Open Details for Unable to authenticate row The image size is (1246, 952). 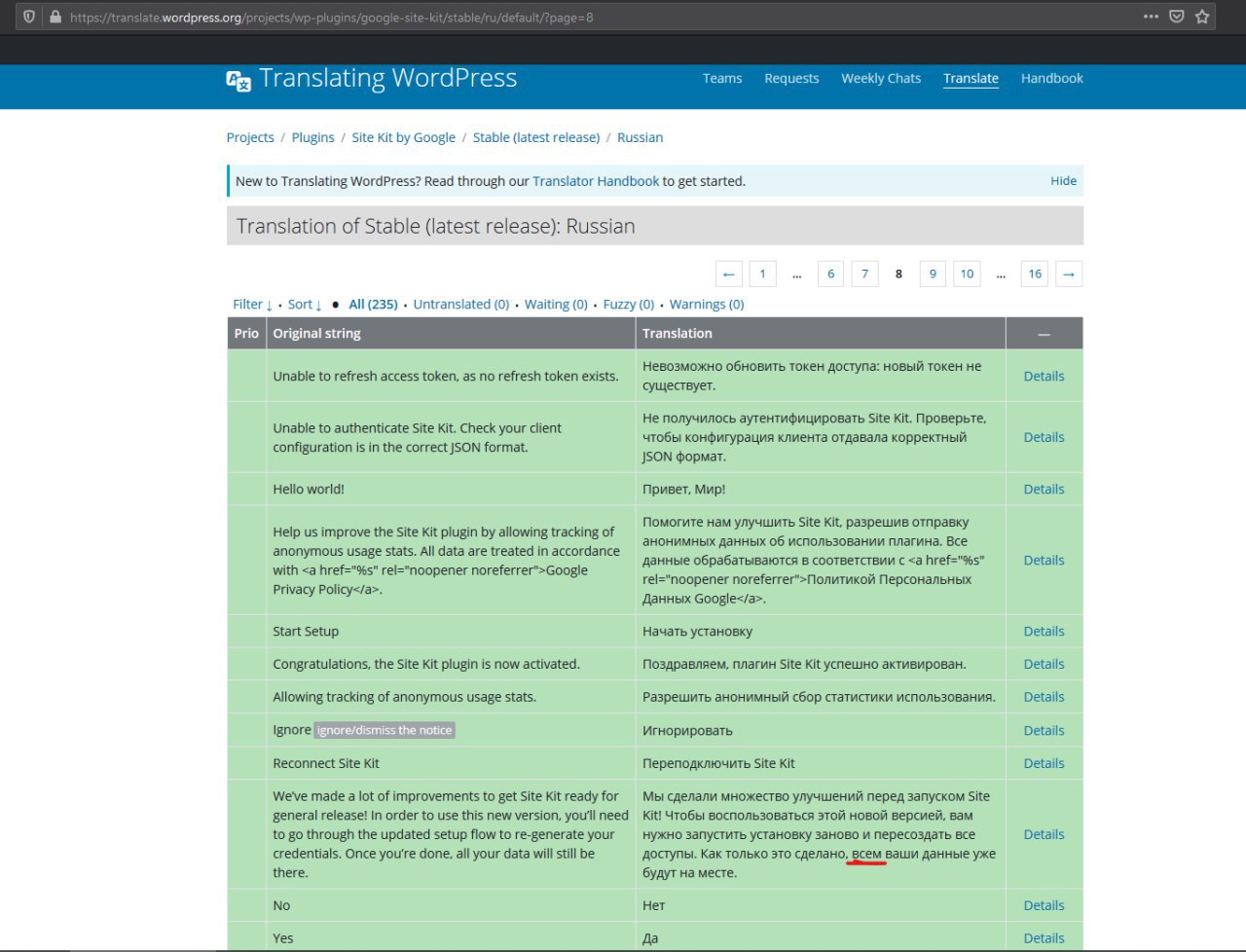pyautogui.click(x=1044, y=437)
